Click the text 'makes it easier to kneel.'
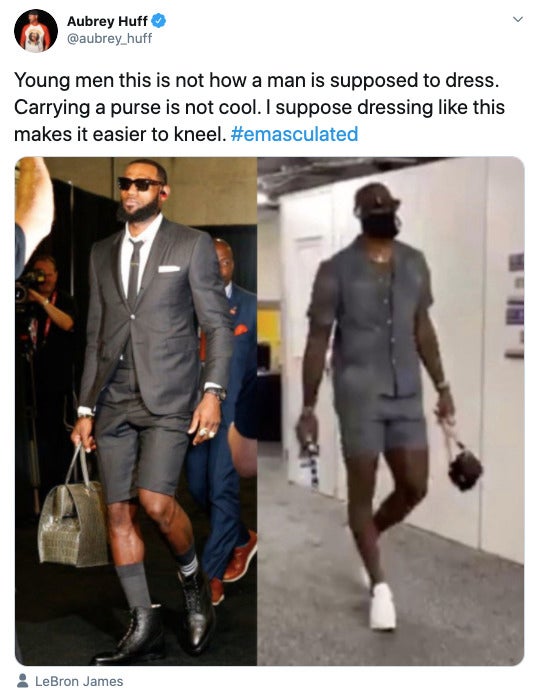 pyautogui.click(x=120, y=134)
